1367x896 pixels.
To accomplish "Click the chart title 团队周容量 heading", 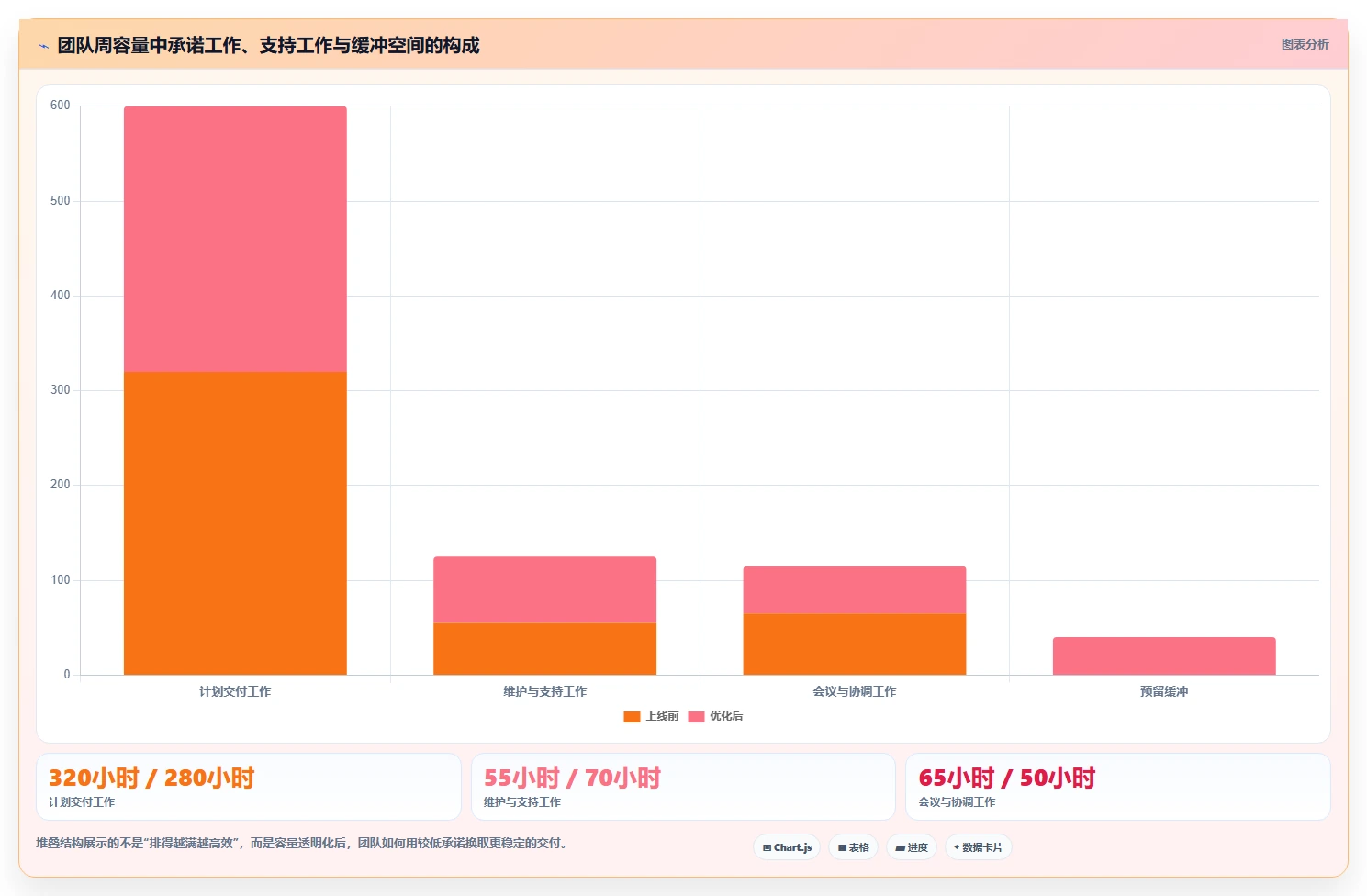I will point(268,45).
